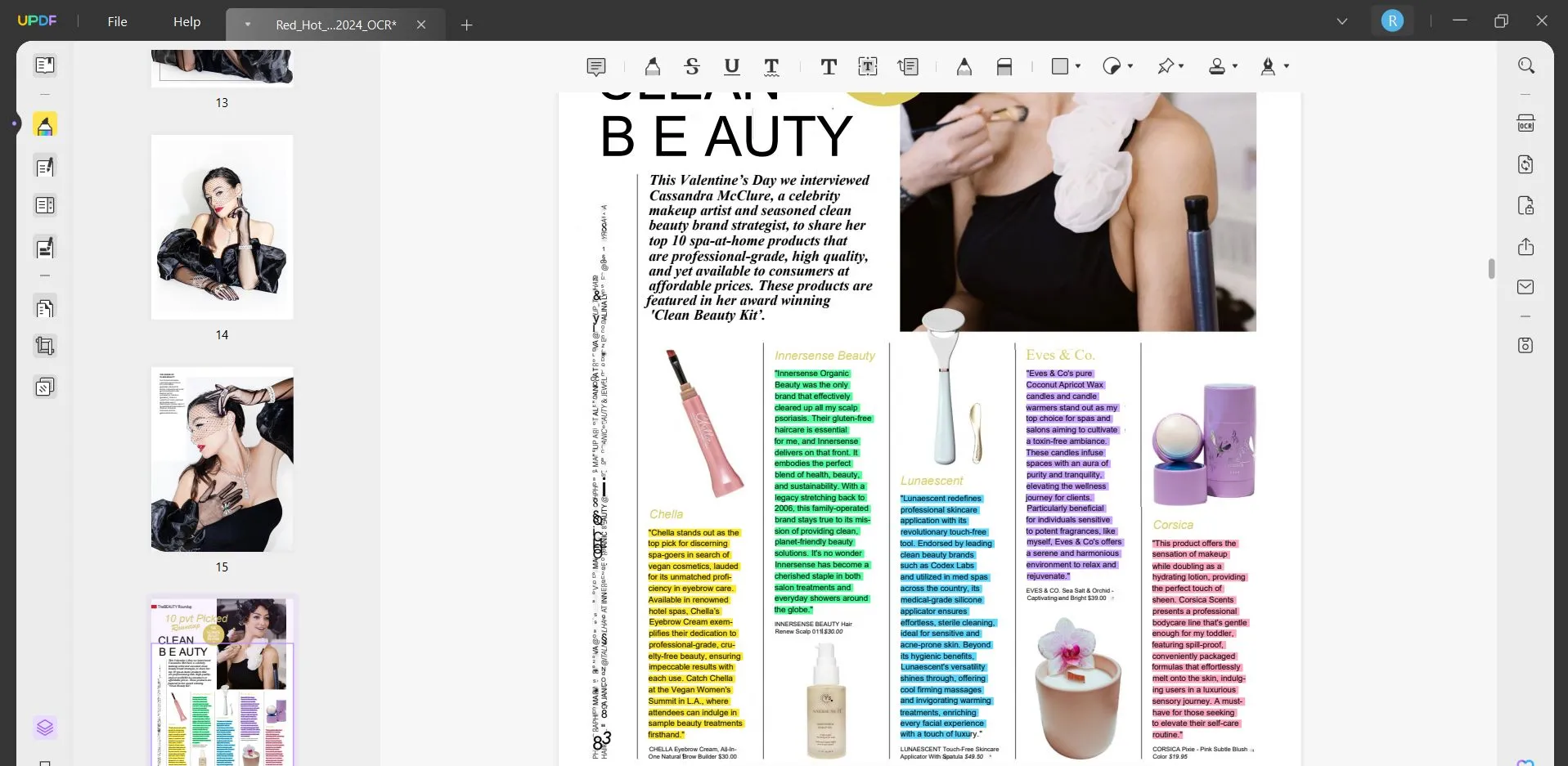Viewport: 1568px width, 766px height.
Task: Select page 14 thumbnail
Action: point(222,227)
